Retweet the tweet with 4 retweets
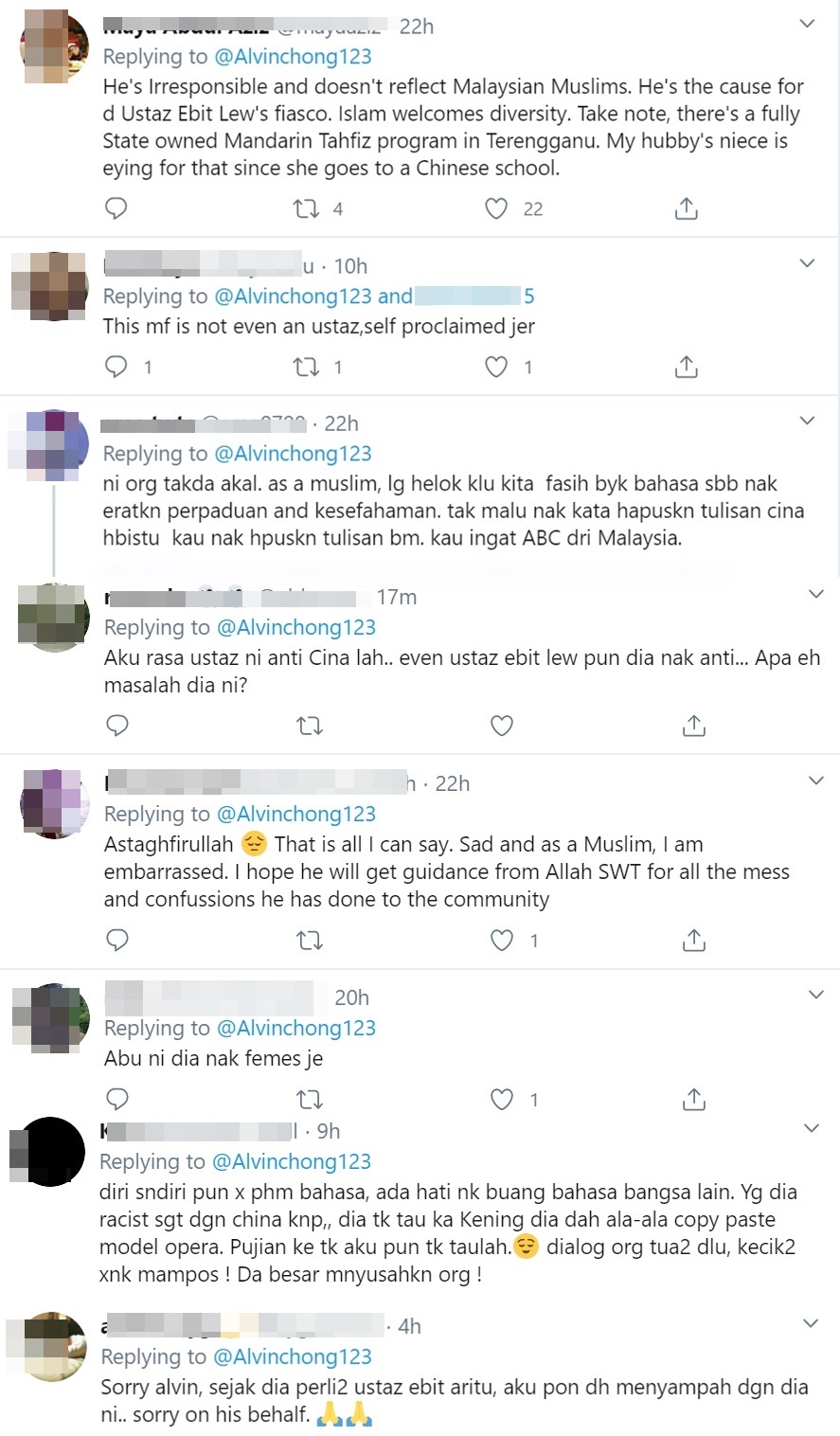840x1436 pixels. [x=307, y=208]
